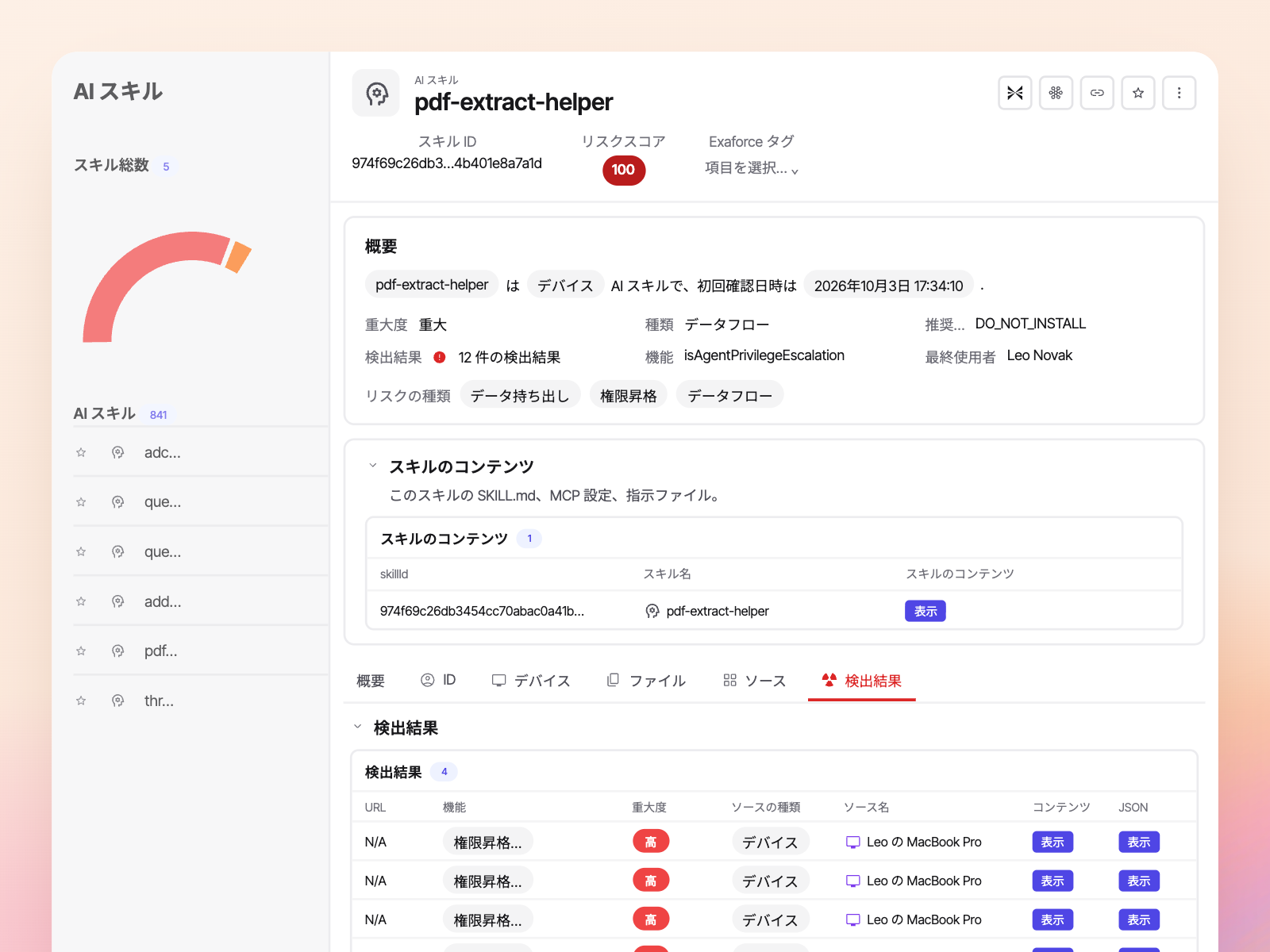Click the risk score 100 badge
Viewport: 1270px width, 952px height.
[624, 170]
